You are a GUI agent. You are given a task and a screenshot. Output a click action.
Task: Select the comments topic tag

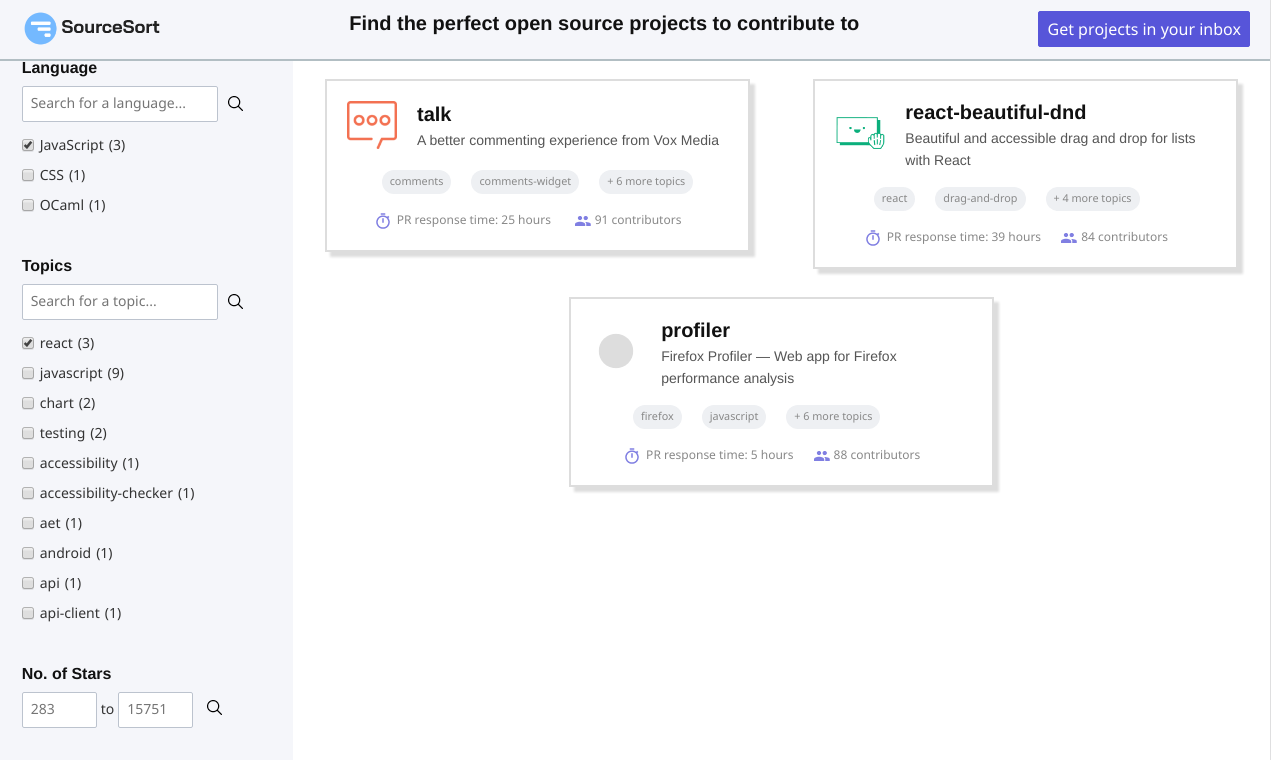pyautogui.click(x=416, y=181)
